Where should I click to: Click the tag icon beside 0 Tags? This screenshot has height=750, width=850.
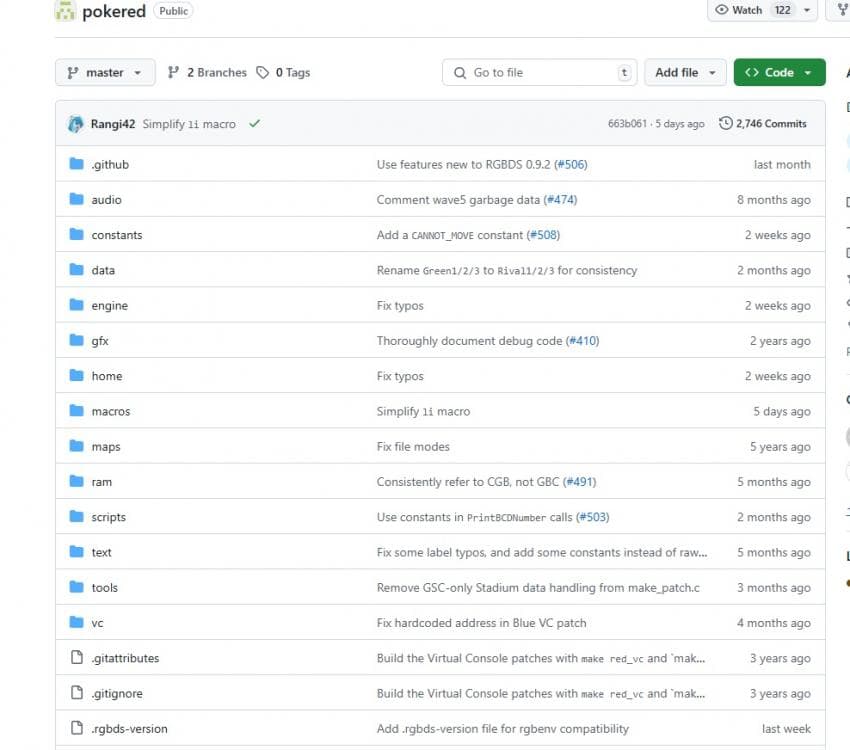(x=263, y=73)
